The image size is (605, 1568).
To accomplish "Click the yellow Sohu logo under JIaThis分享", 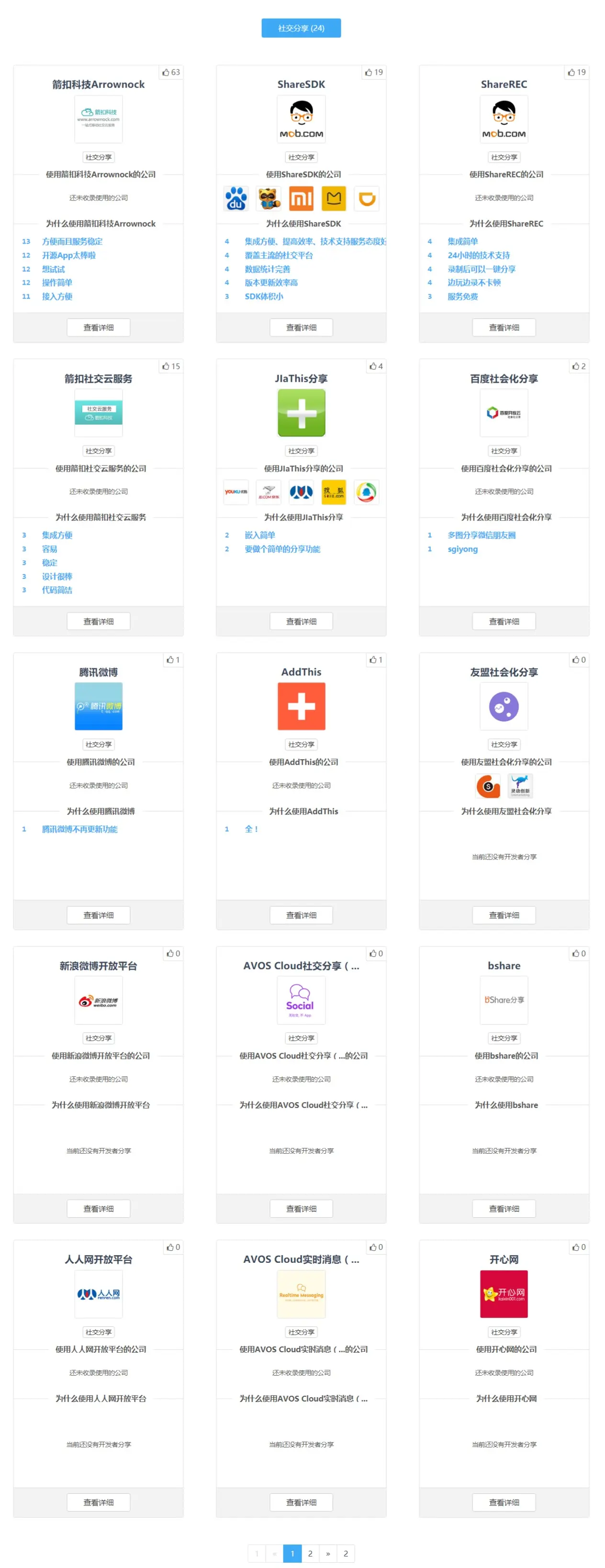I will click(334, 492).
